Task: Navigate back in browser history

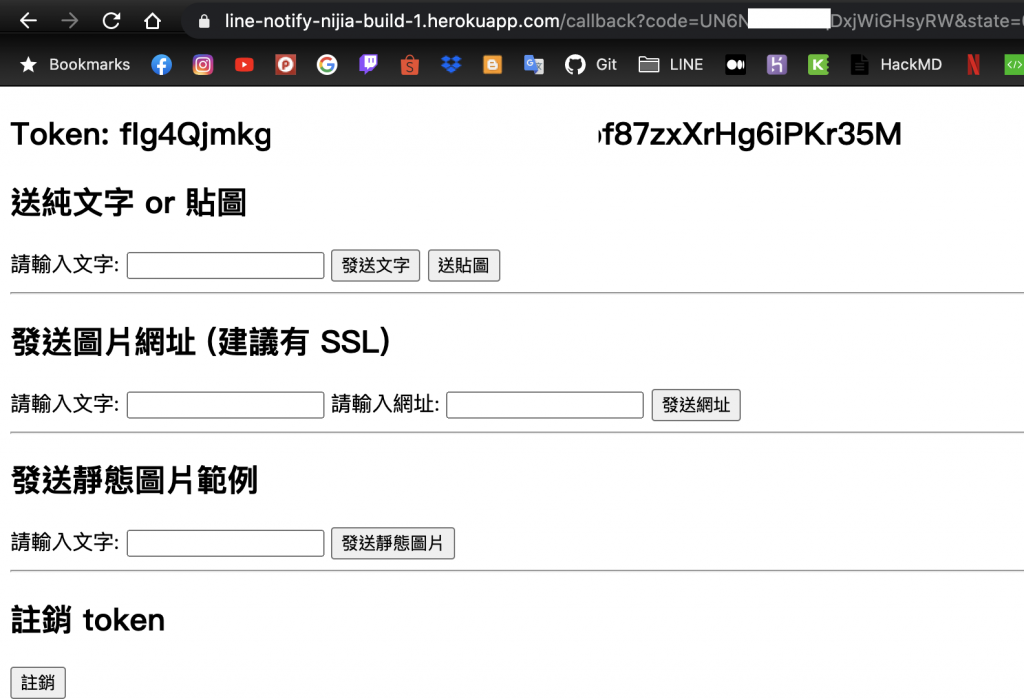Action: [x=28, y=21]
